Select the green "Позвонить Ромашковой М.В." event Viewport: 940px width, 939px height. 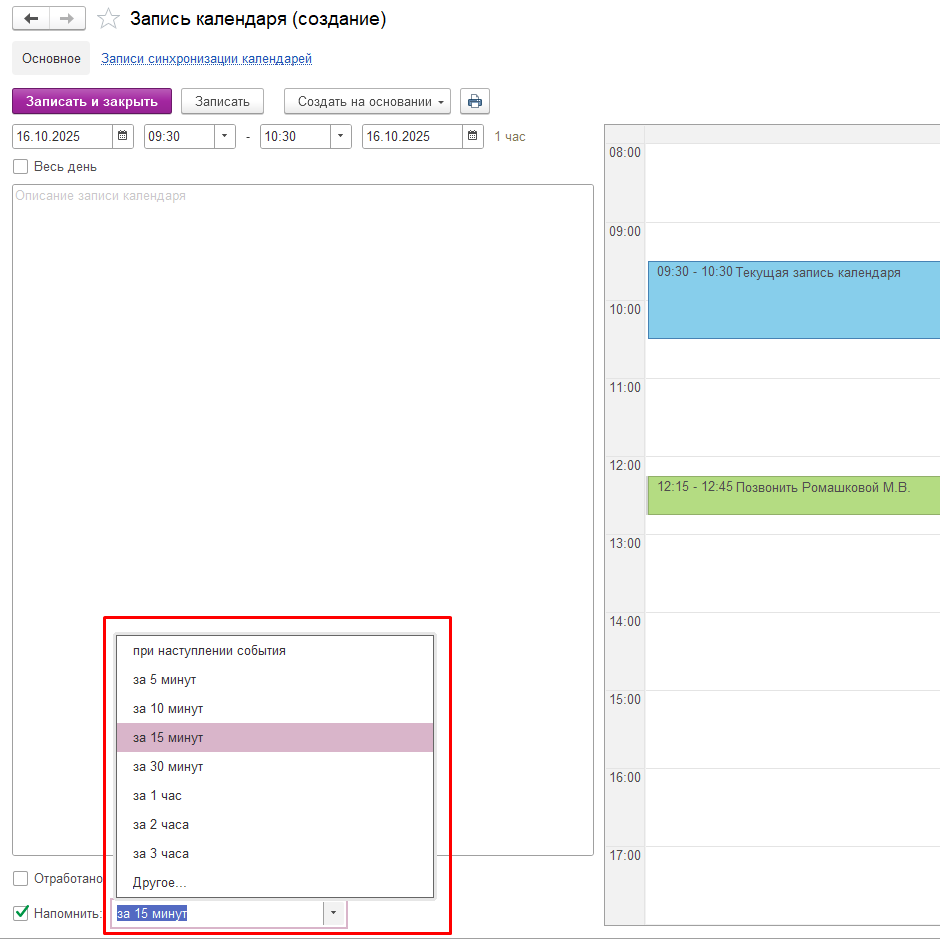coord(790,495)
